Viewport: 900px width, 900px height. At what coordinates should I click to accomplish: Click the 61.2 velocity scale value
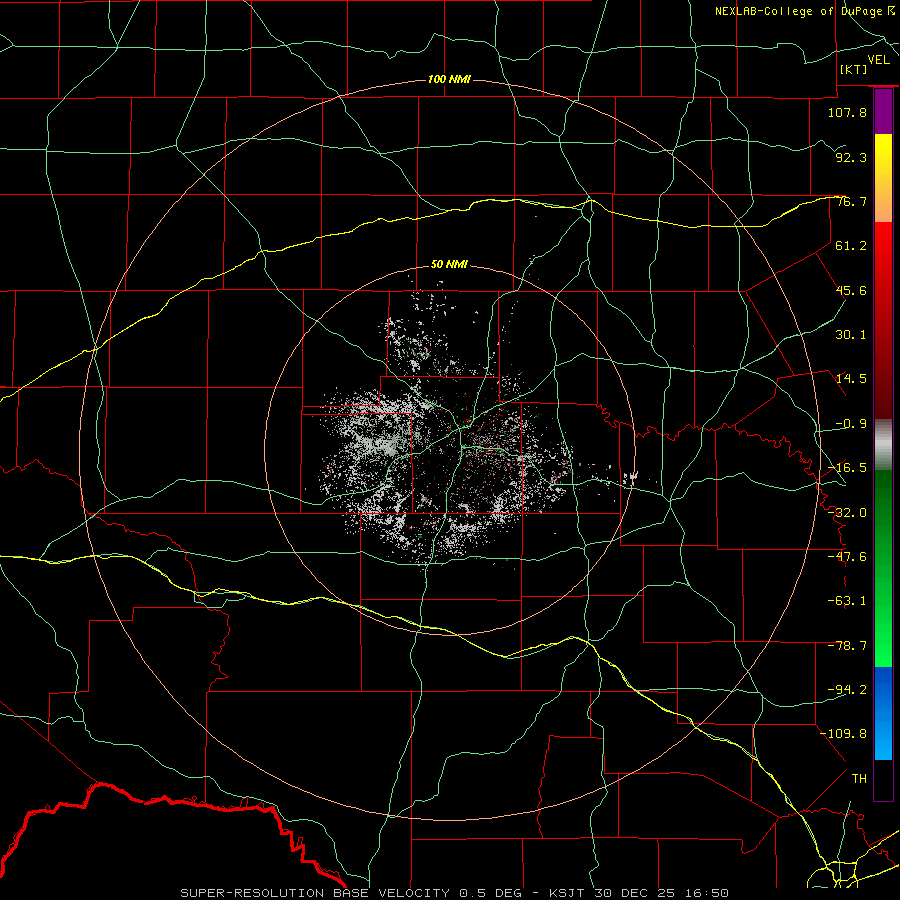coord(851,246)
